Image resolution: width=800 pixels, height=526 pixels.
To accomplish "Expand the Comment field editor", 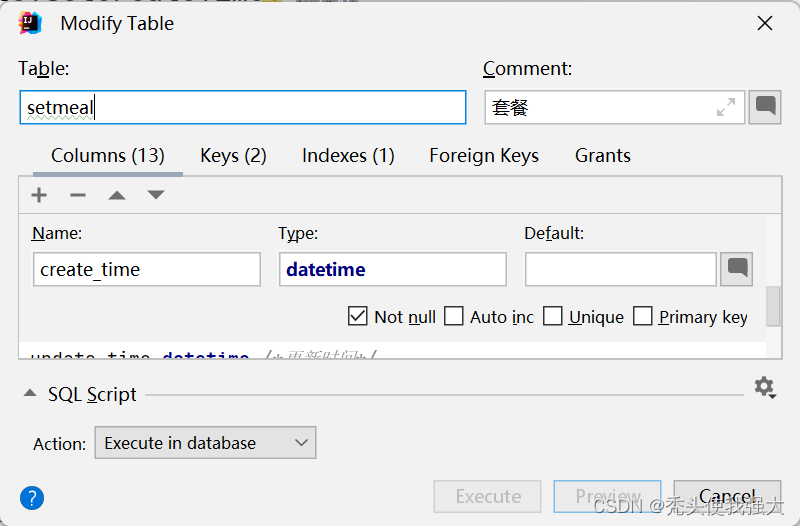I will [726, 107].
